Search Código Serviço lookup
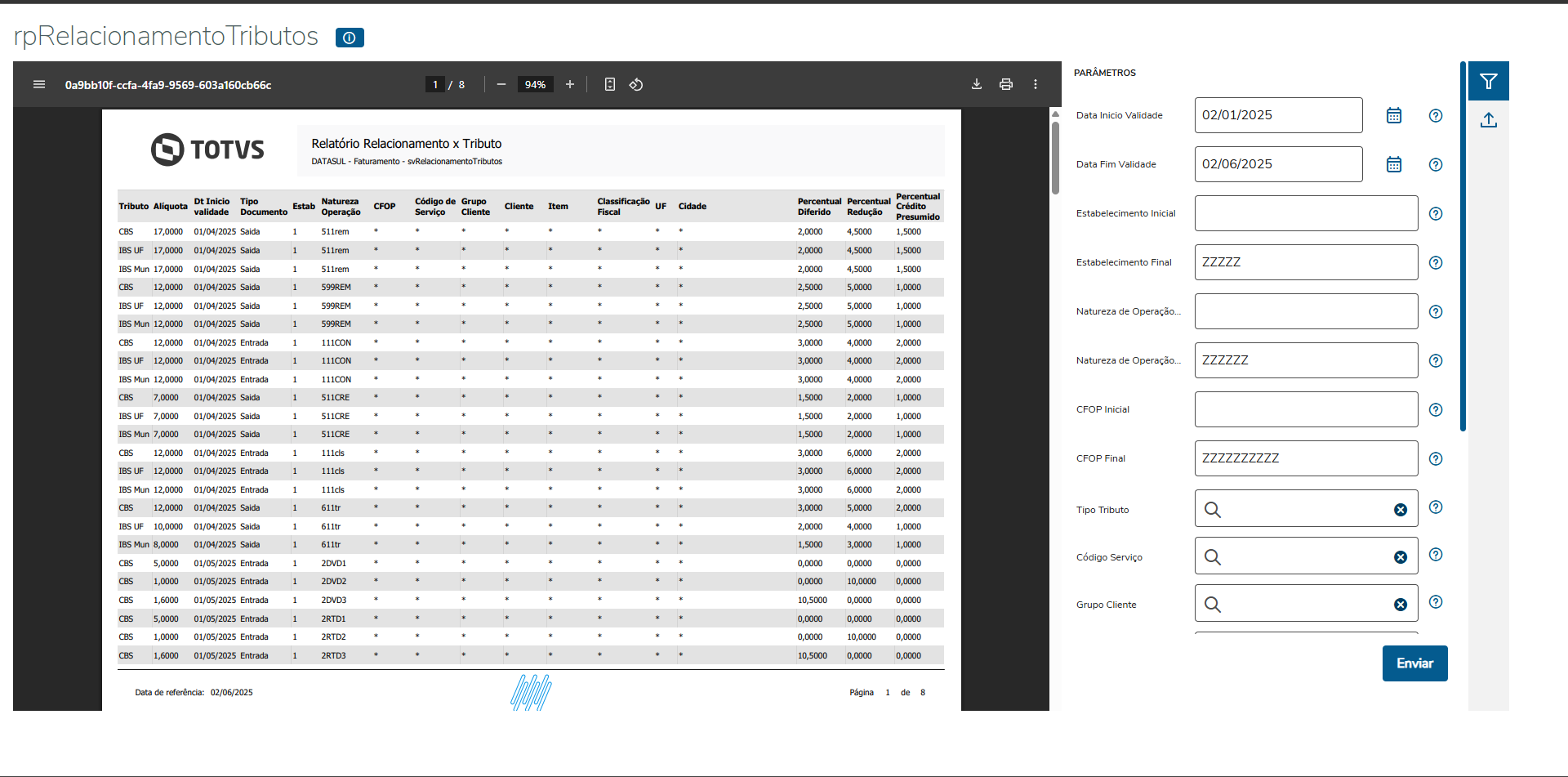This screenshot has height=777, width=1568. click(x=1213, y=557)
